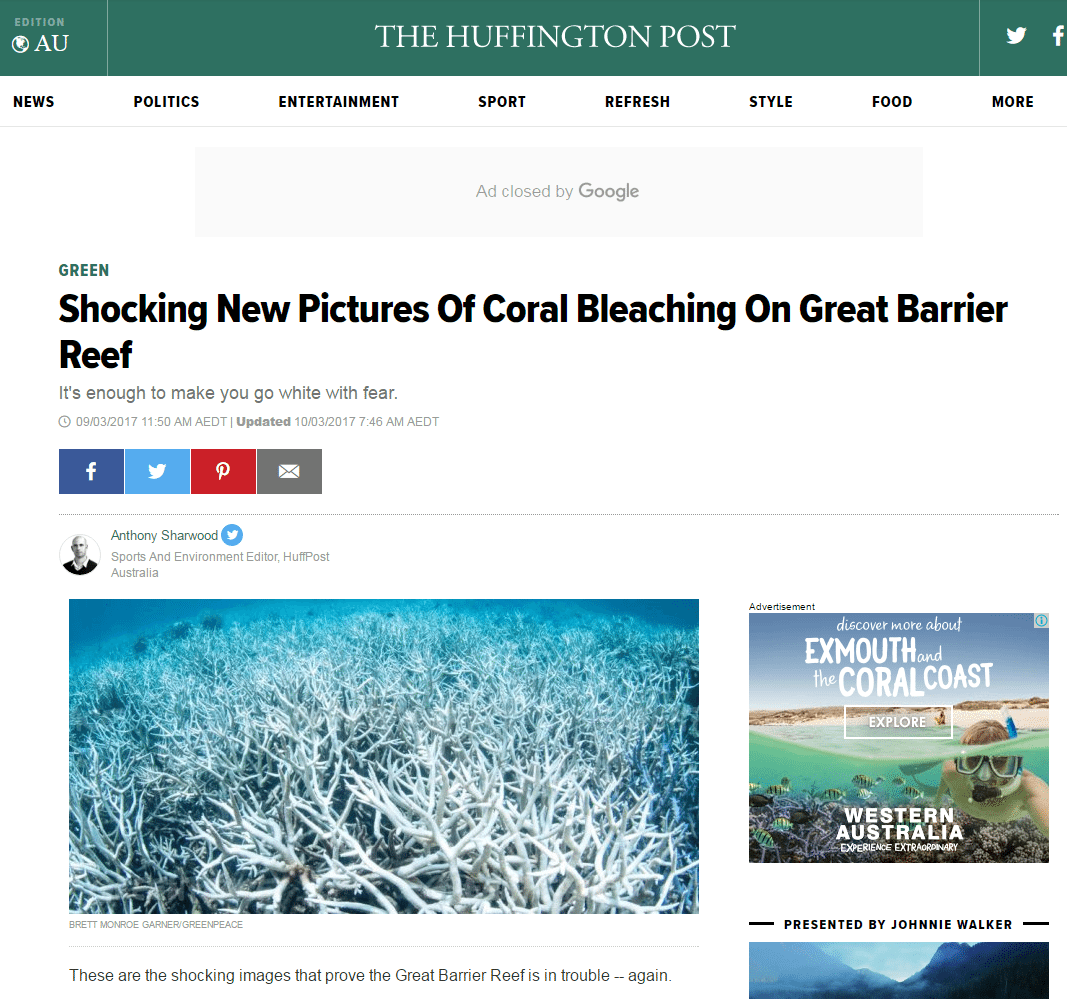Image resolution: width=1067 pixels, height=999 pixels.
Task: Open the FOOD section
Action: (x=891, y=101)
